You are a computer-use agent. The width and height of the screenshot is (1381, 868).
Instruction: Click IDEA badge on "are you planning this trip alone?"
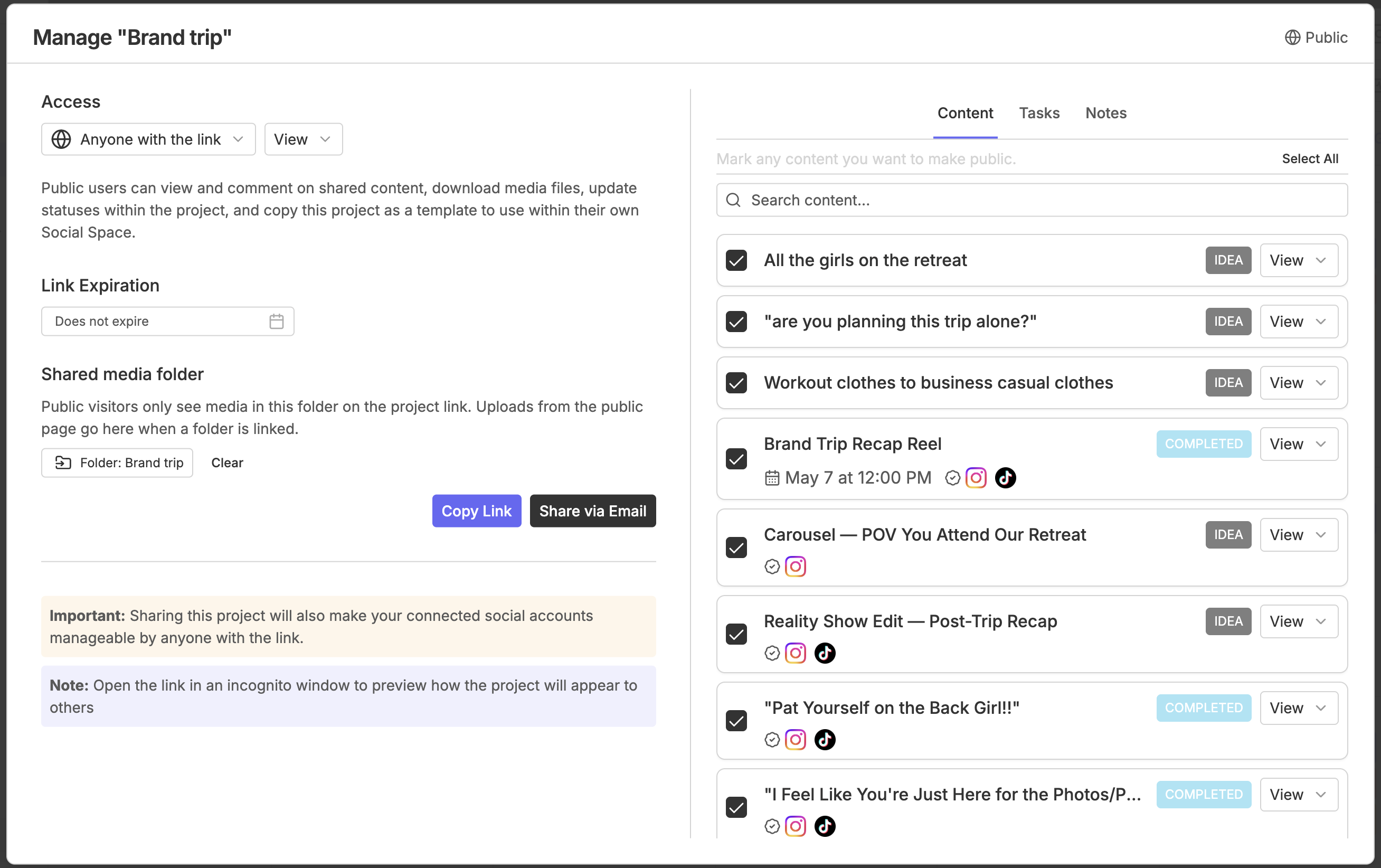point(1228,322)
